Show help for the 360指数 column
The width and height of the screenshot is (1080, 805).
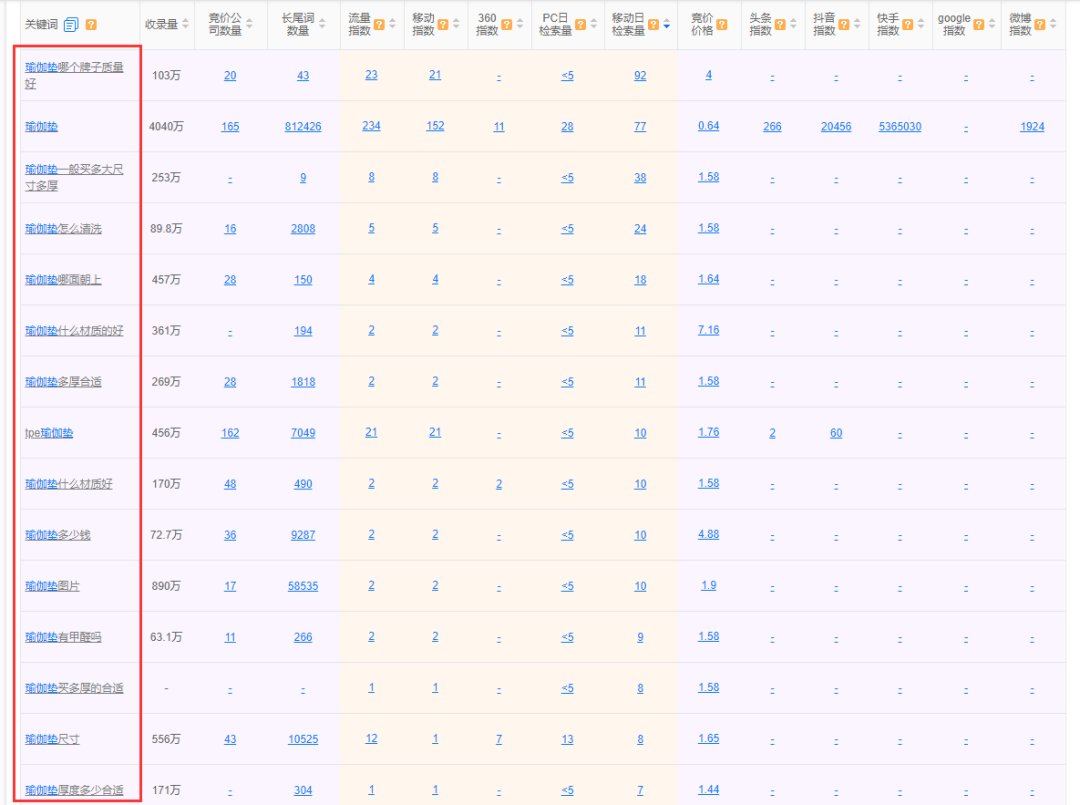(x=507, y=24)
